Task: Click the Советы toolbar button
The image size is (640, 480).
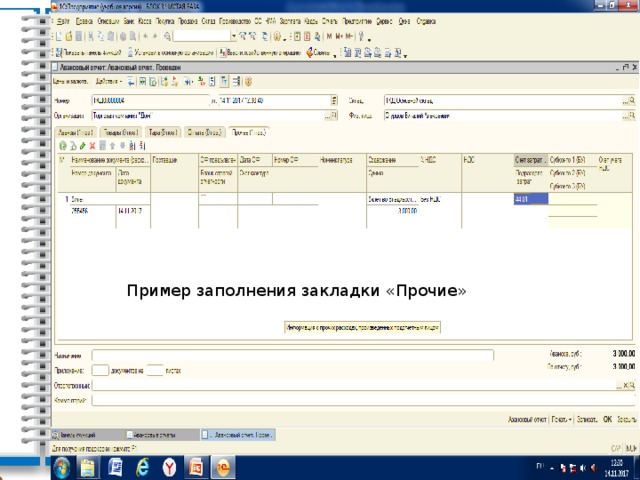Action: coord(320,53)
